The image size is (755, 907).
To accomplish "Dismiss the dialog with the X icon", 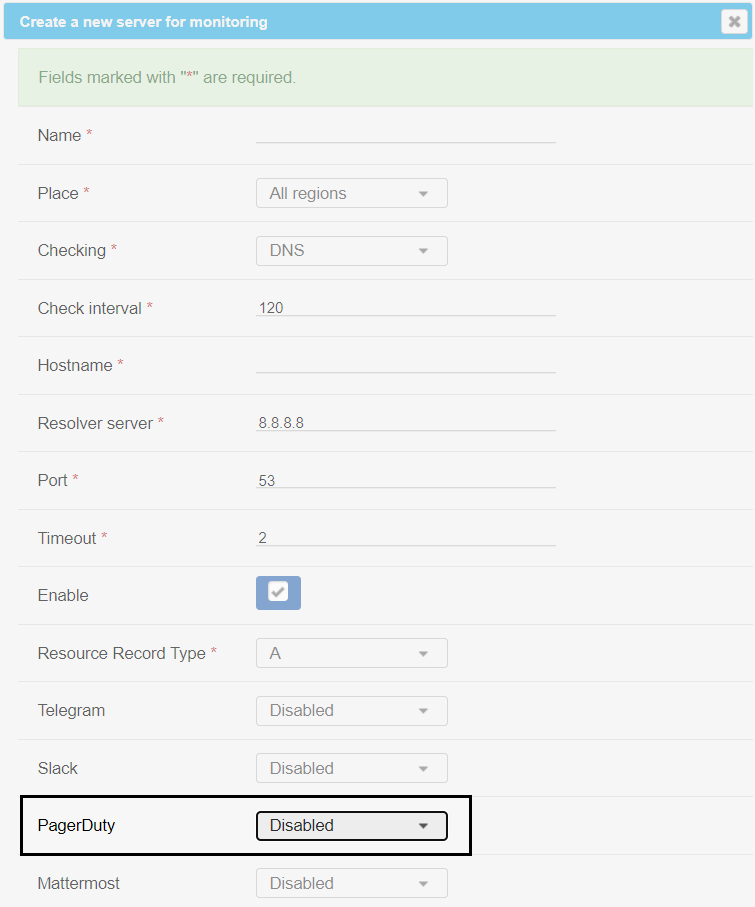I will tap(735, 21).
